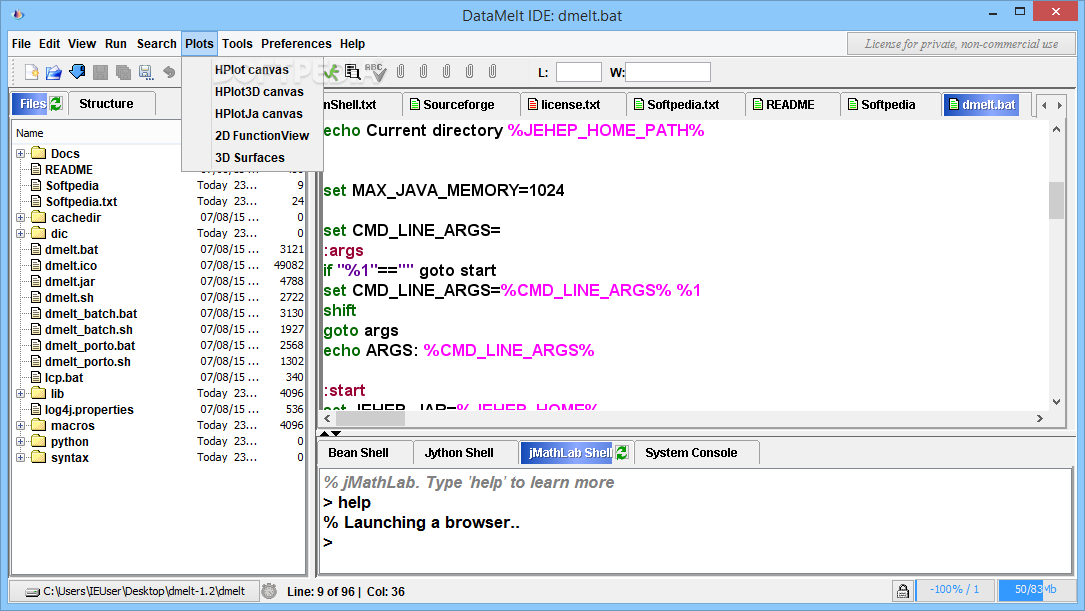Click the New file icon in toolbar

point(32,71)
